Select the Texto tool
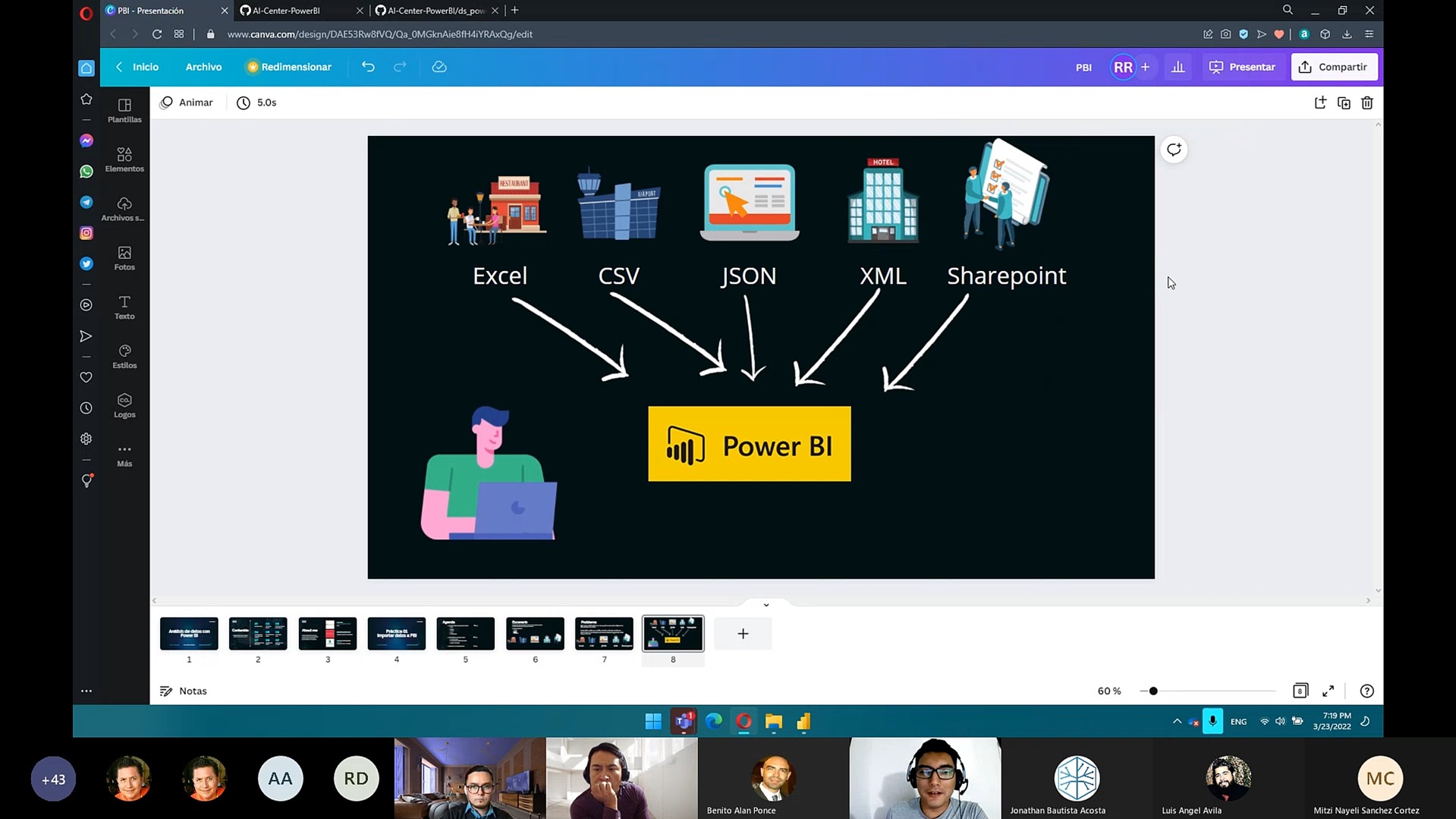This screenshot has width=1456, height=819. point(124,307)
